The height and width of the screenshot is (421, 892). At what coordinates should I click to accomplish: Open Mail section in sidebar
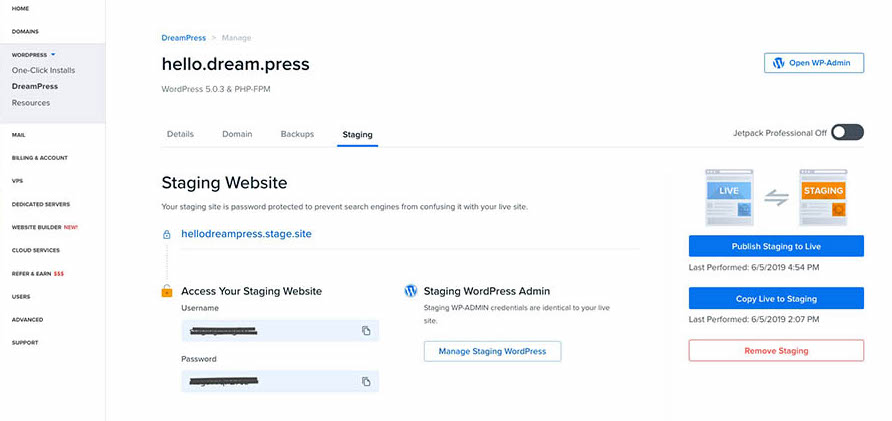[x=19, y=135]
